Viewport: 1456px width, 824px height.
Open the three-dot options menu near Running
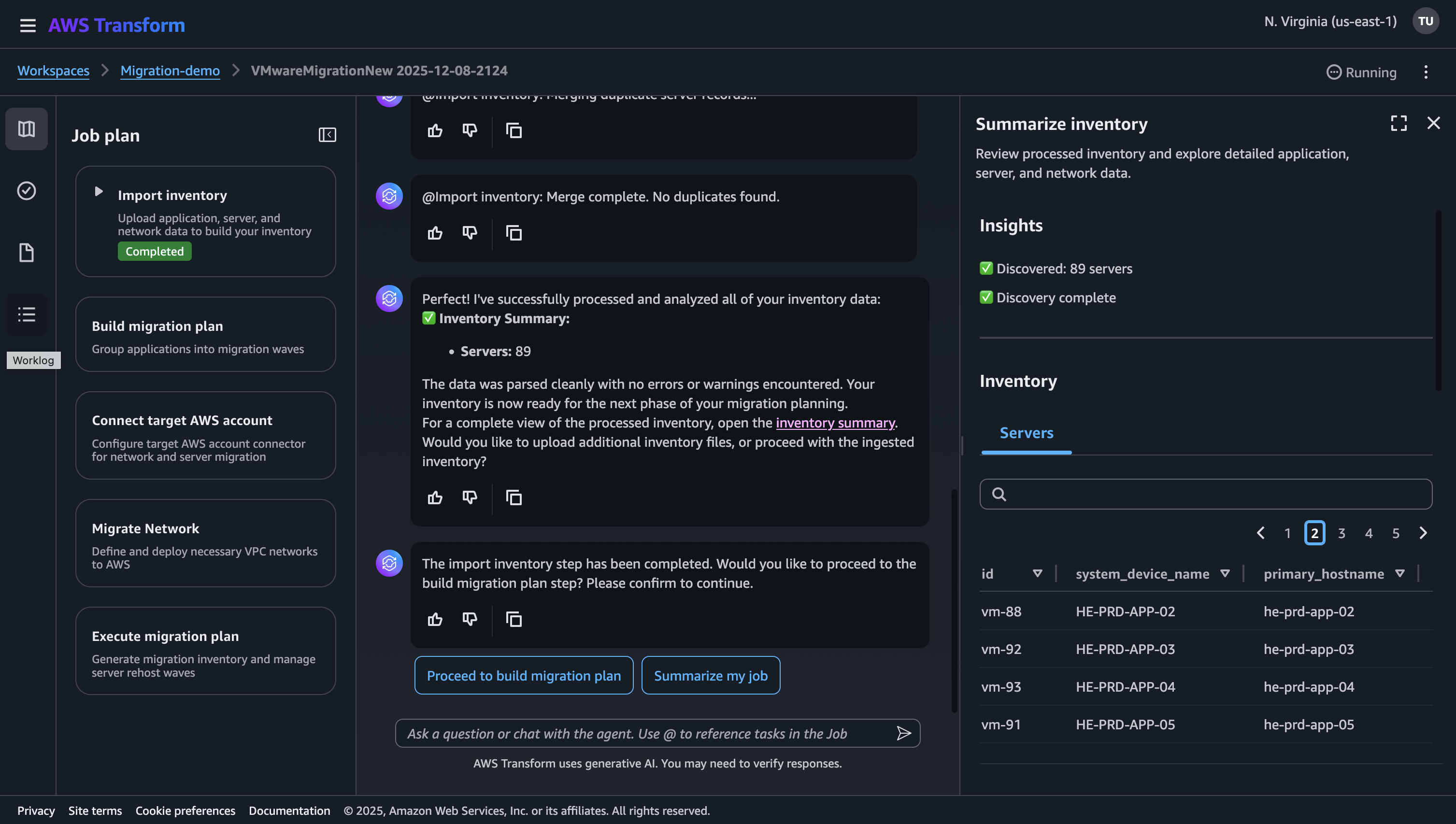coord(1426,72)
